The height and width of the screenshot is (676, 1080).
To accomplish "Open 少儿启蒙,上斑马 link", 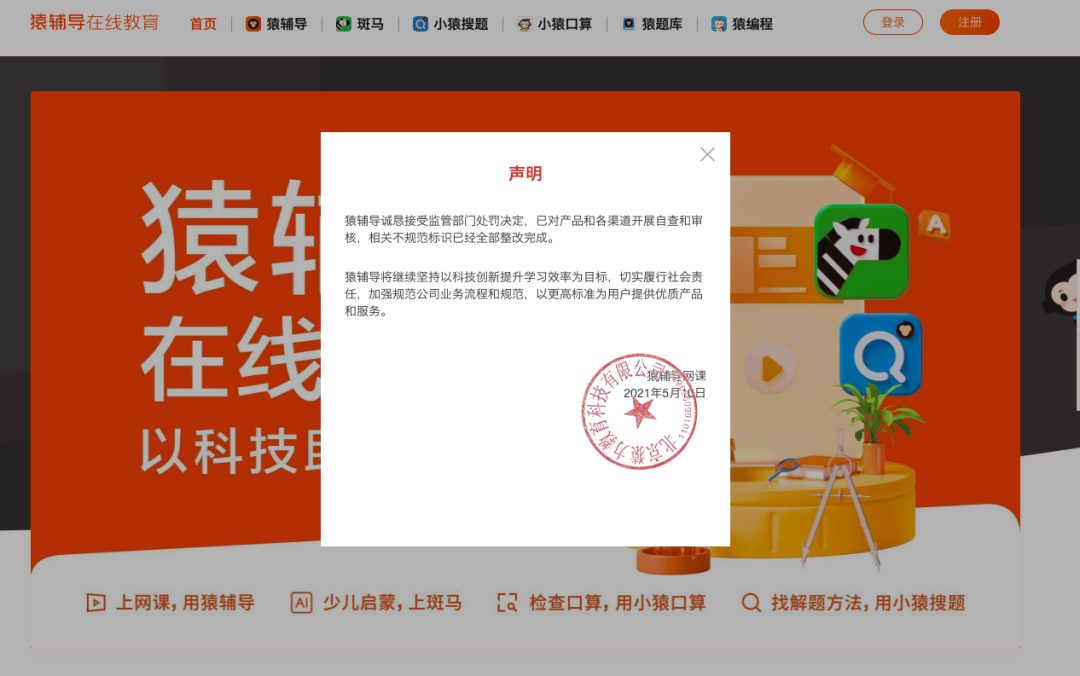I will pyautogui.click(x=392, y=603).
